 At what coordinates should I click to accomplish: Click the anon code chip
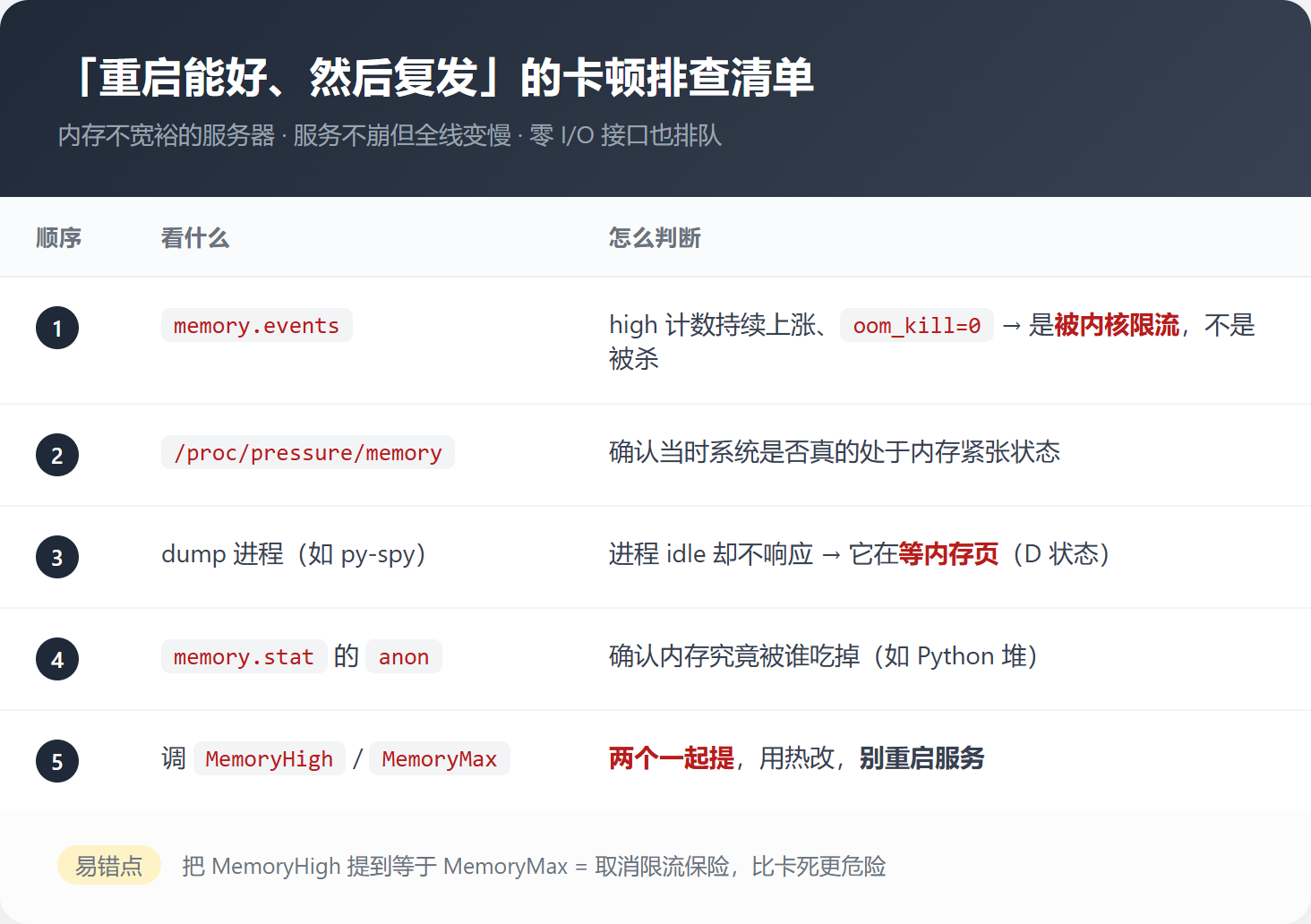404,656
